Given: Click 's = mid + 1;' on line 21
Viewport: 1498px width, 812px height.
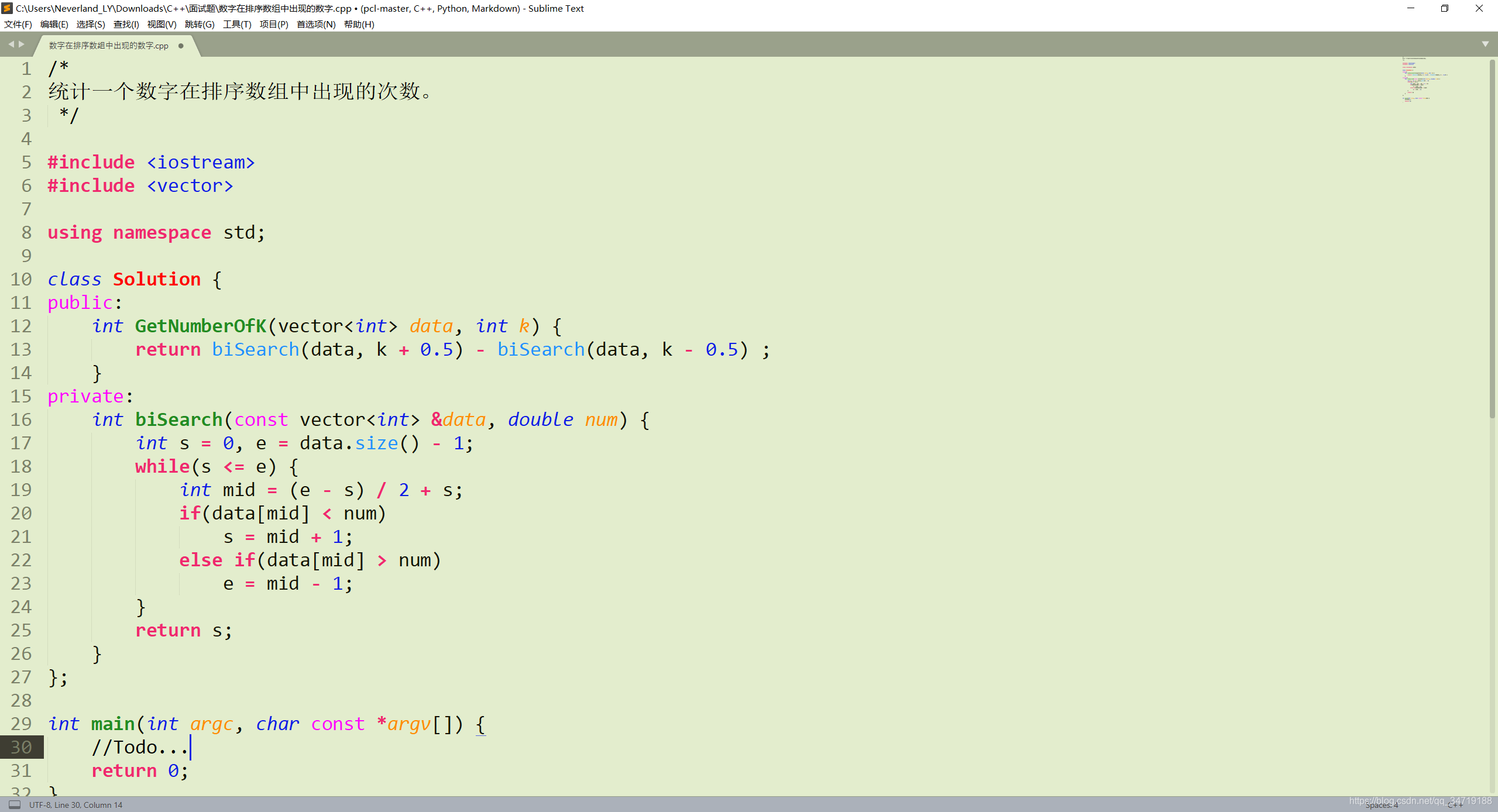Looking at the screenshot, I should (288, 536).
